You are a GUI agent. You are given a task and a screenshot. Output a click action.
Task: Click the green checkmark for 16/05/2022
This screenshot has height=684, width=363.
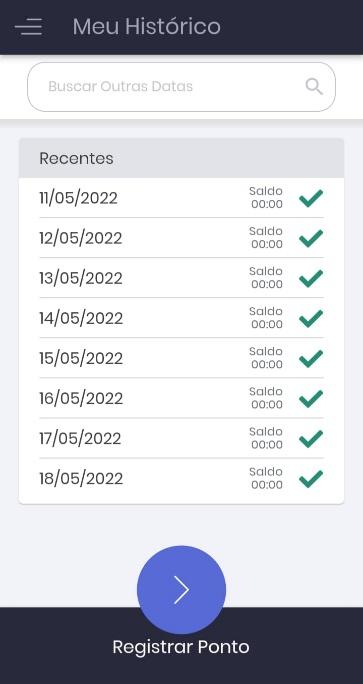(x=311, y=399)
